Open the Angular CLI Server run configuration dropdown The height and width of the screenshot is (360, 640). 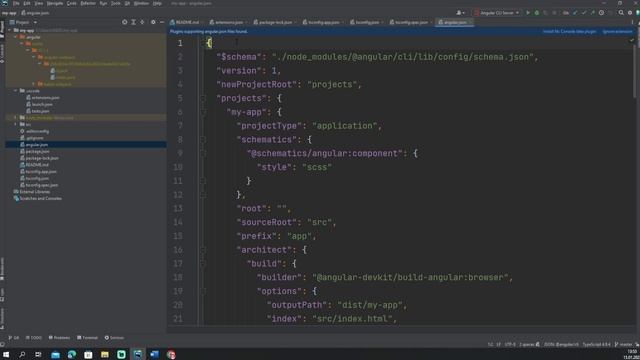[x=497, y=13]
